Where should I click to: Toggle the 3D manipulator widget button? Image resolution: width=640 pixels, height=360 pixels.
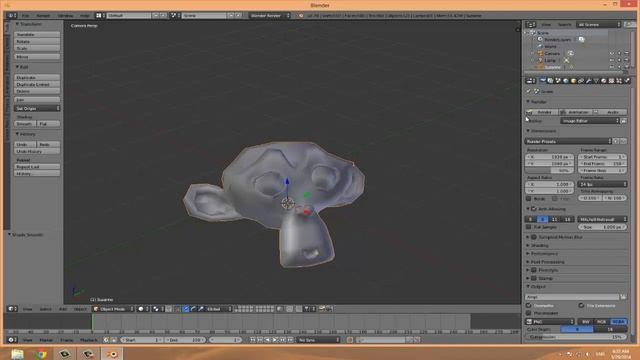[x=178, y=309]
